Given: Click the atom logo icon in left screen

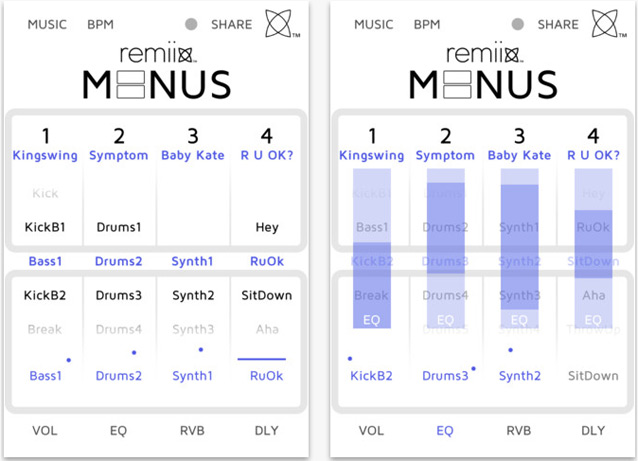Looking at the screenshot, I should (282, 25).
